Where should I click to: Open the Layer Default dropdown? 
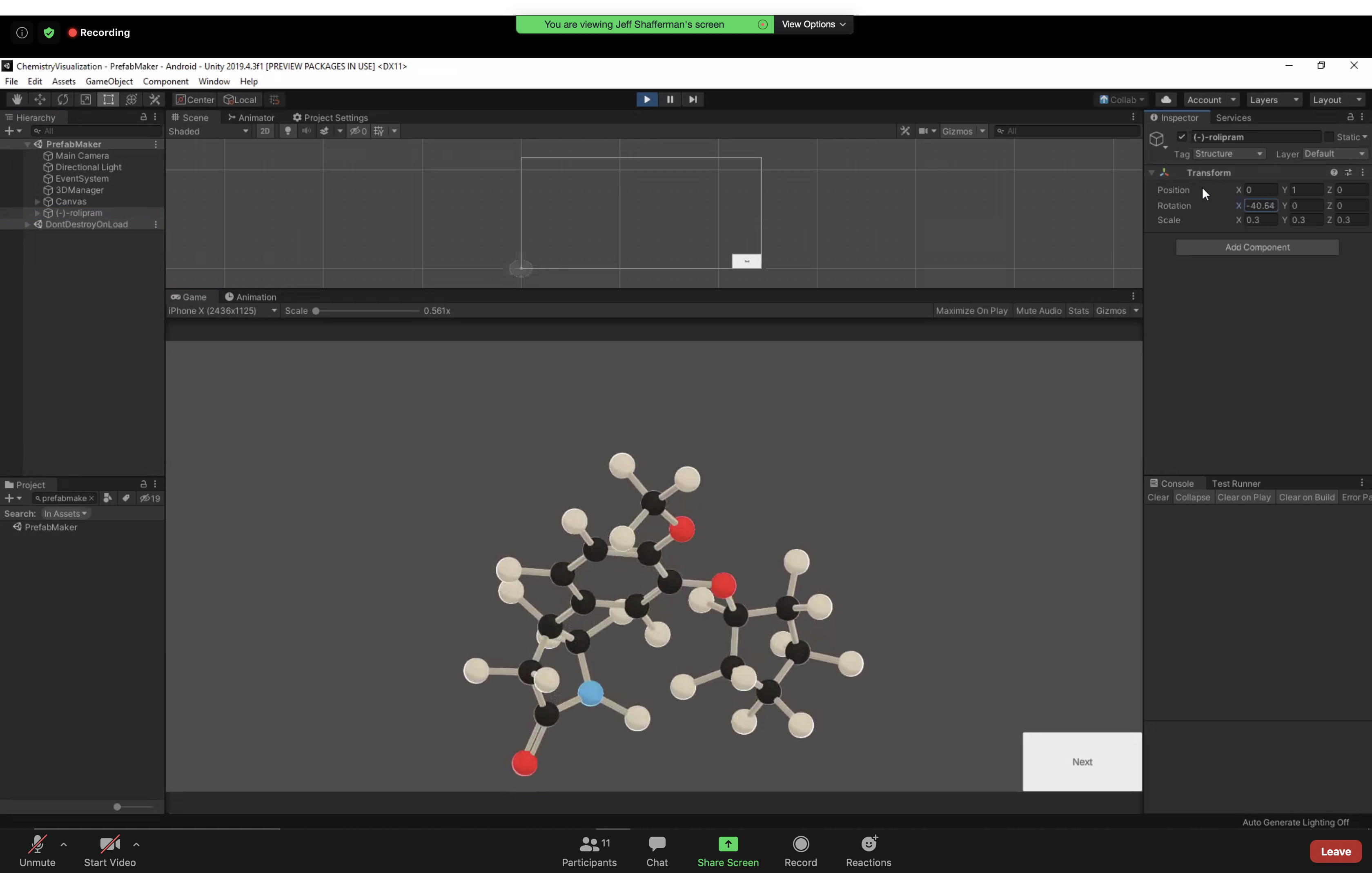click(1335, 154)
